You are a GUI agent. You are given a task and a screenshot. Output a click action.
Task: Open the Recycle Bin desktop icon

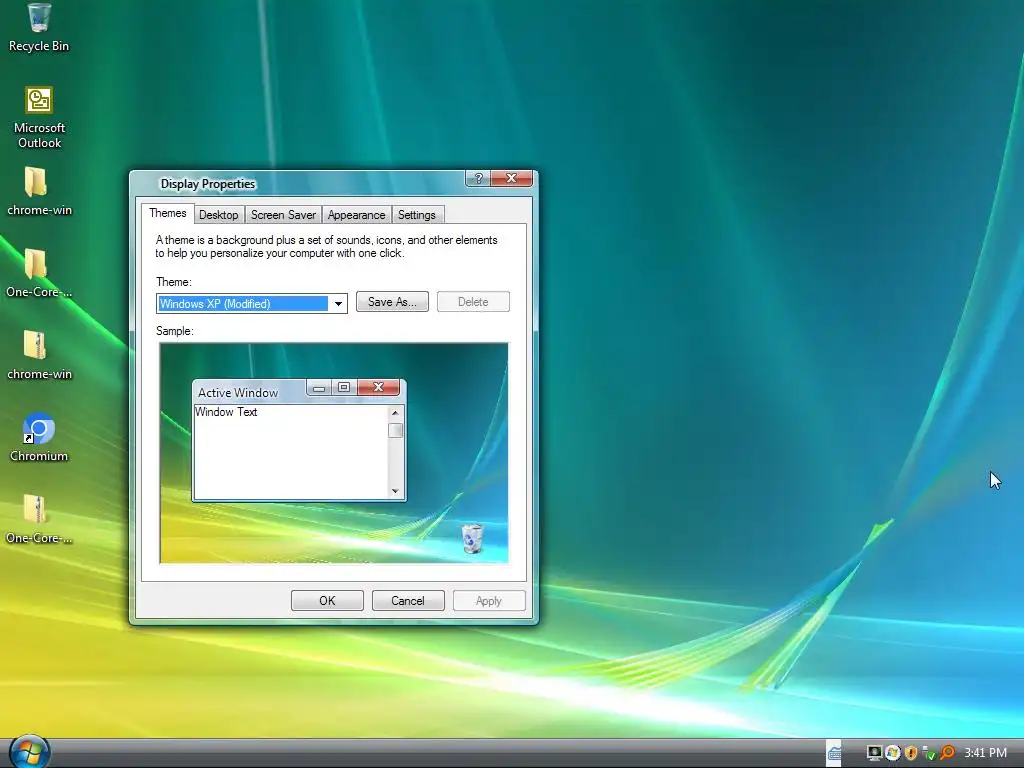39,27
